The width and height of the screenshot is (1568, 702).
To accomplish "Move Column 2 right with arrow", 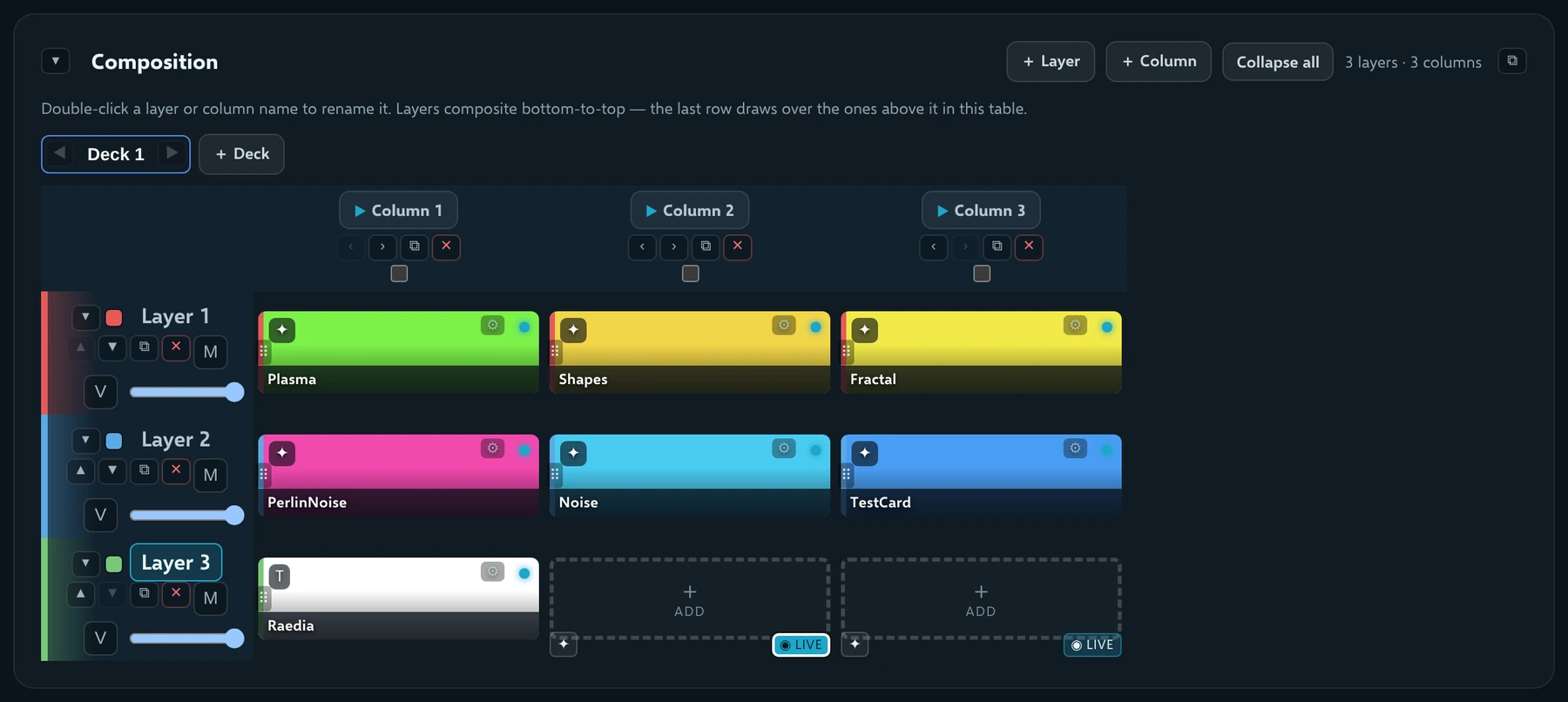I will (x=673, y=246).
